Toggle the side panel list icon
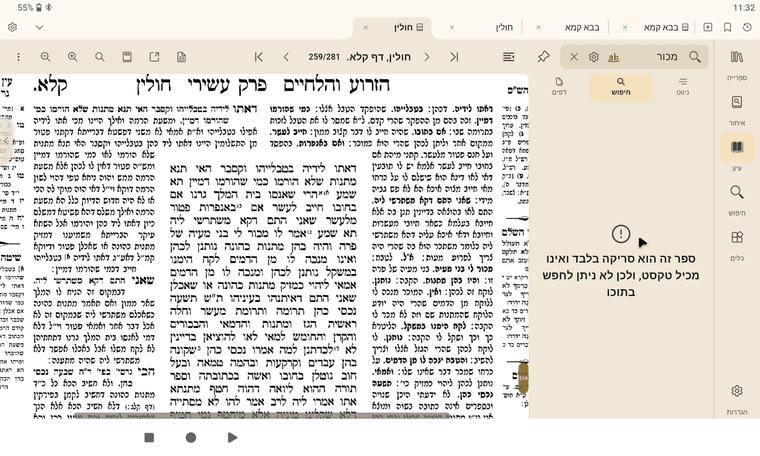 [508, 57]
